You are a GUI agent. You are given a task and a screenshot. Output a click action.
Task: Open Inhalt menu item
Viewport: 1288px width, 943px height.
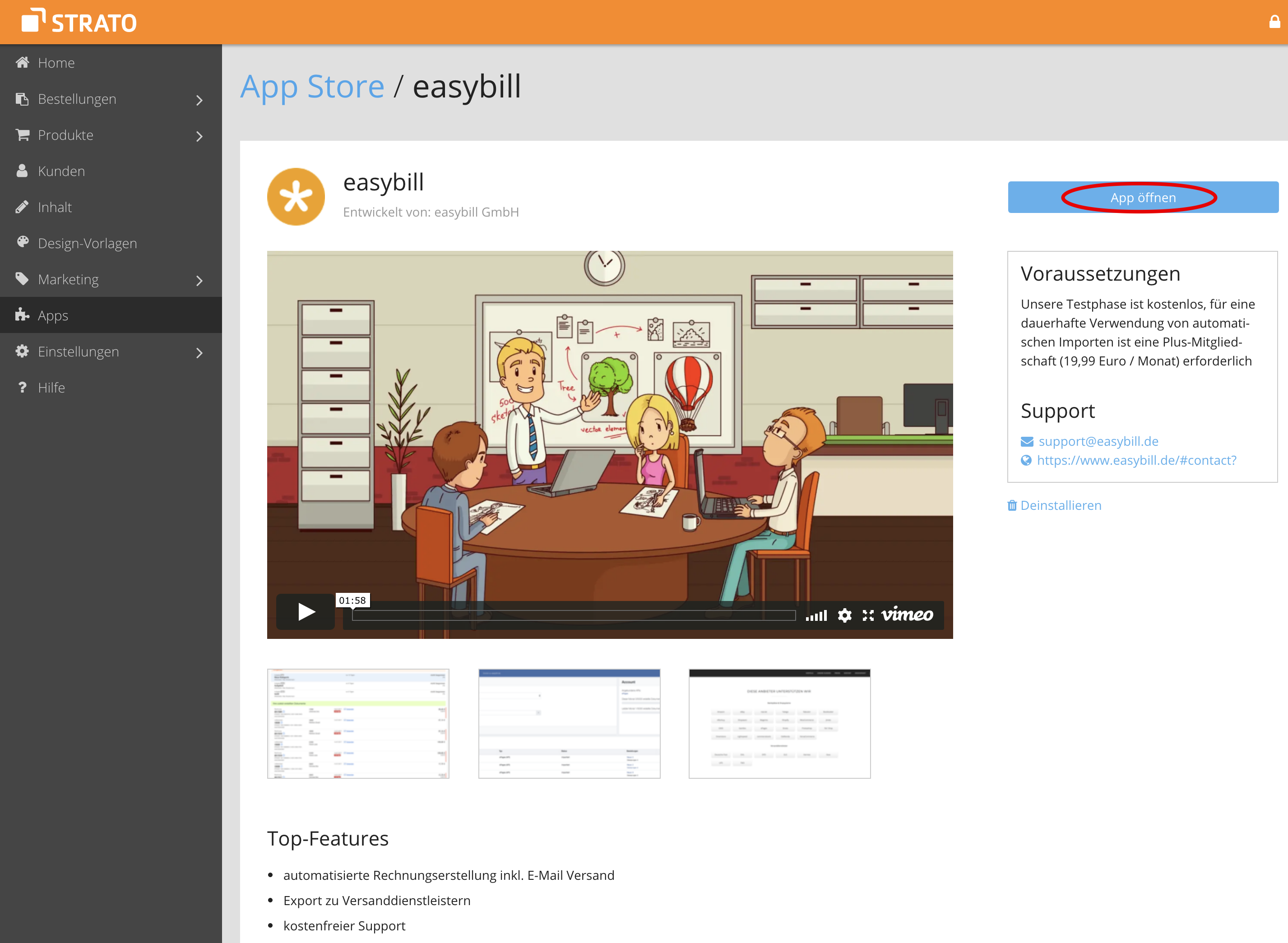111,207
